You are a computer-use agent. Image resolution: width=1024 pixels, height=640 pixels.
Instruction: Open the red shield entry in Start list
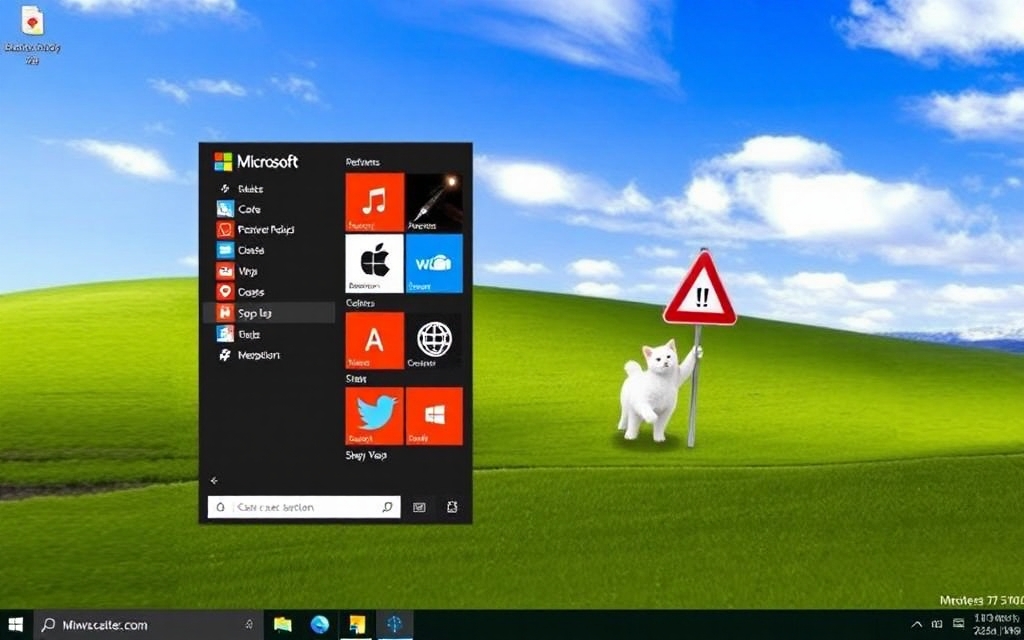pos(269,230)
